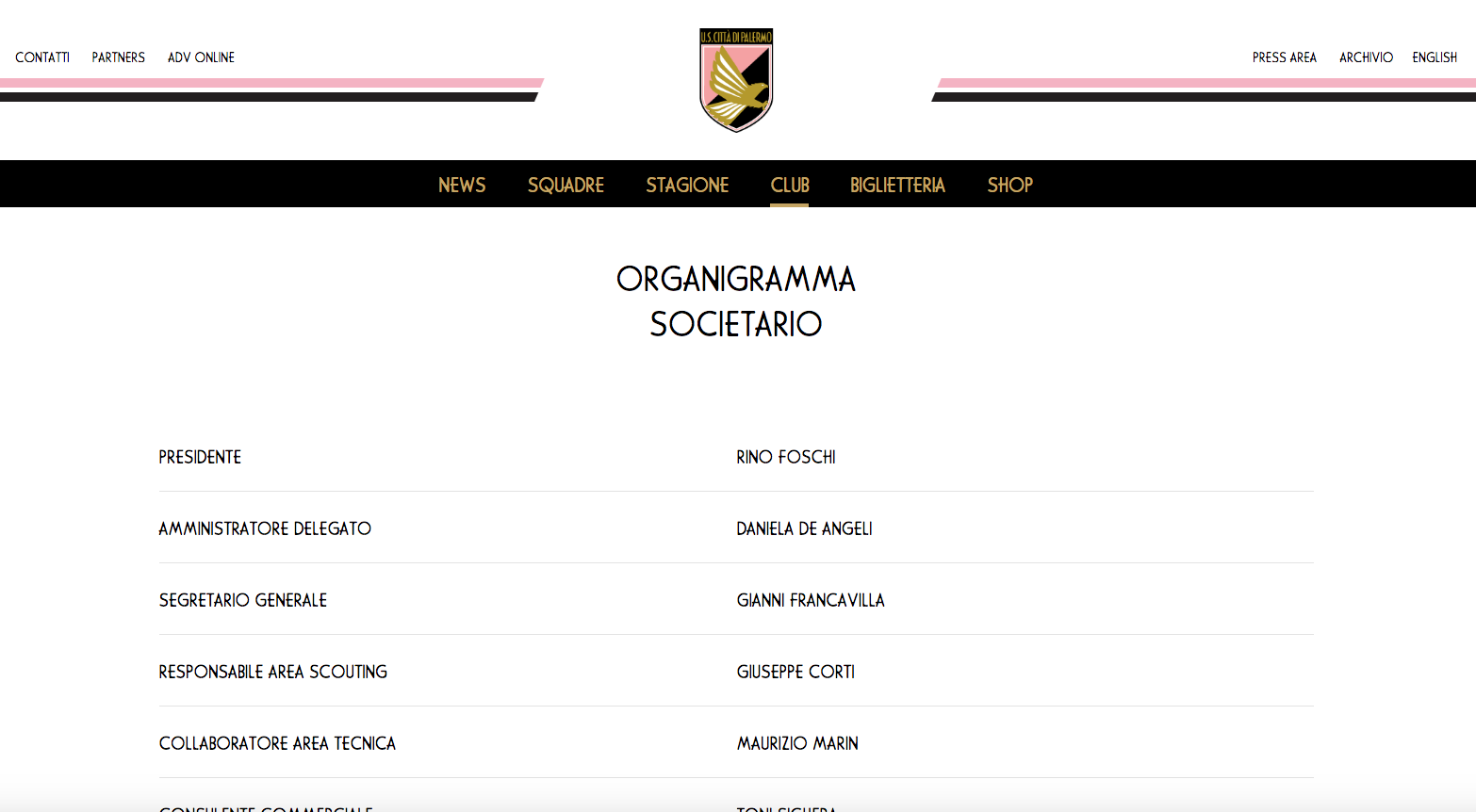
Task: Click the Club navigation tab
Action: click(790, 185)
